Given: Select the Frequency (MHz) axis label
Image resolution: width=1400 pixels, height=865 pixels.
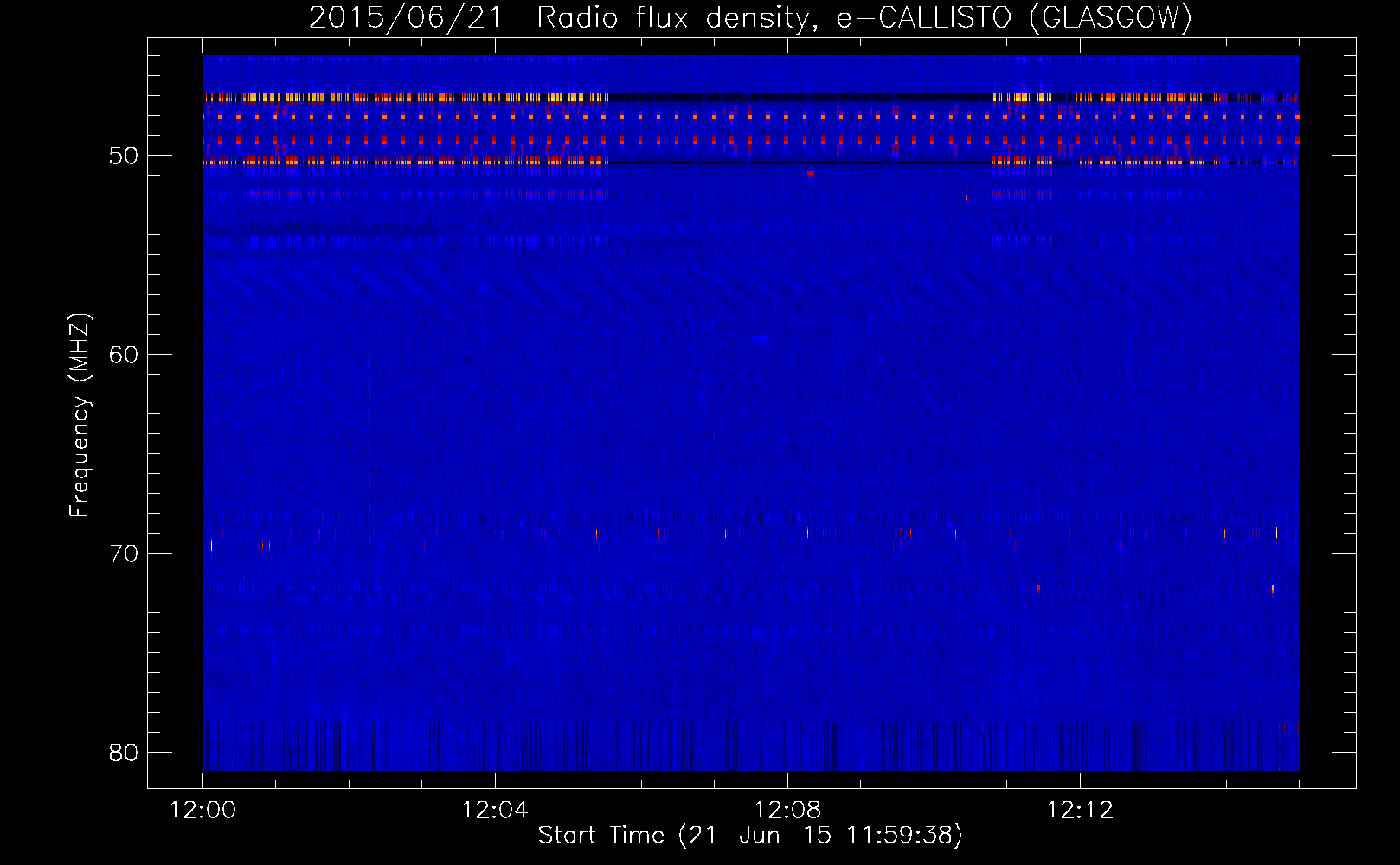Looking at the screenshot, I should [x=79, y=415].
